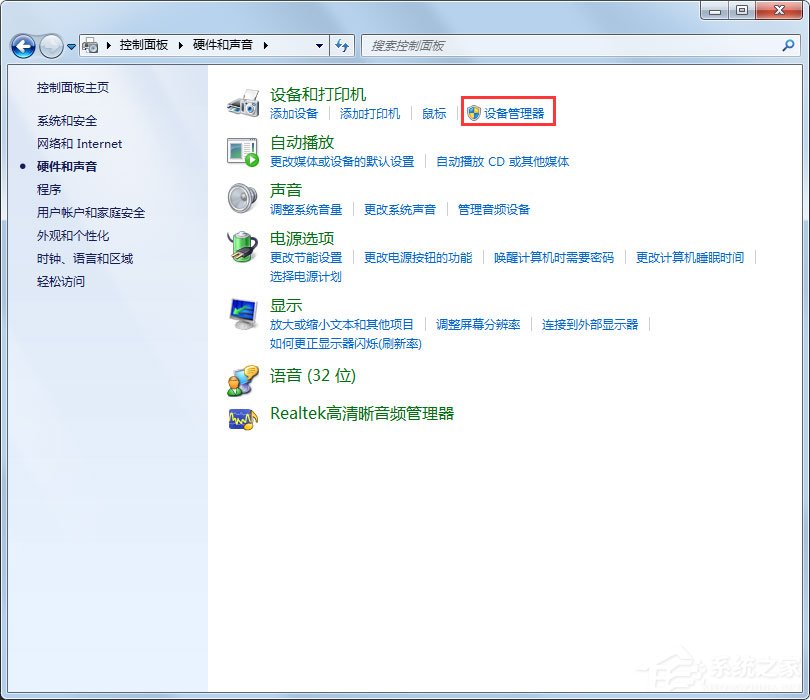Click the refresh icon in the address bar
The width and height of the screenshot is (810, 700).
pyautogui.click(x=340, y=45)
